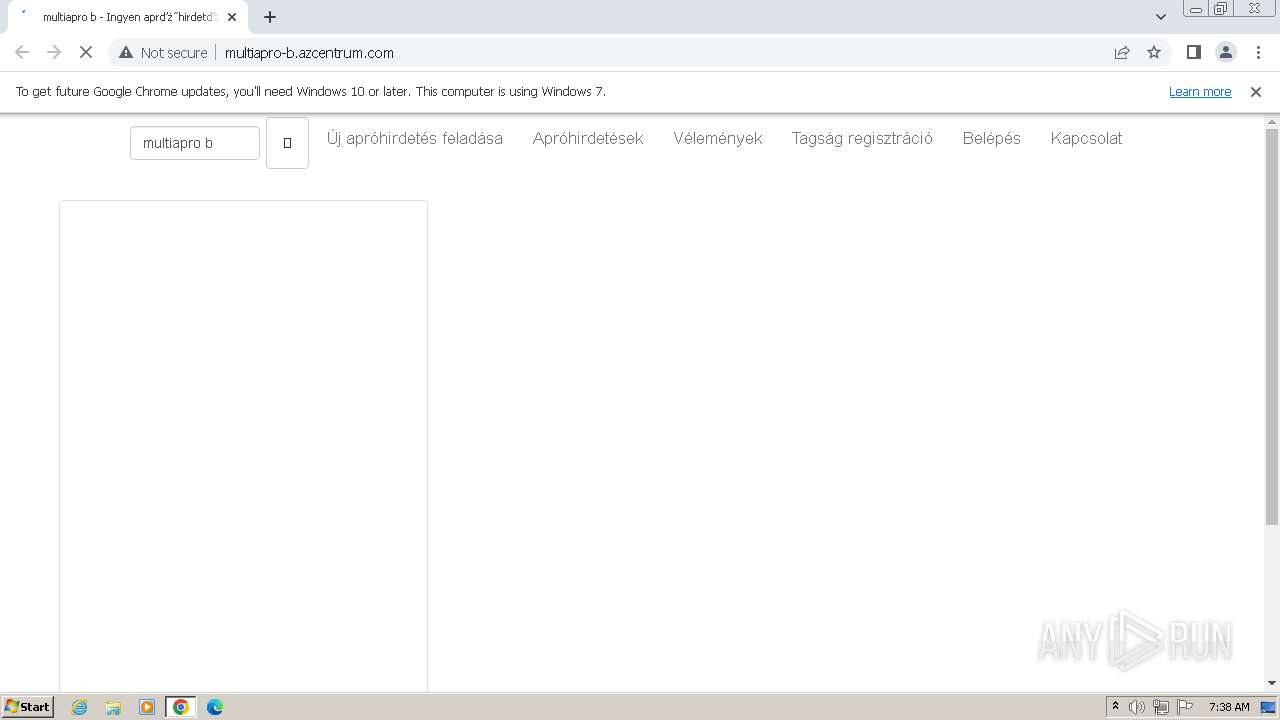Bookmark this tab with the star
Image resolution: width=1280 pixels, height=720 pixels.
pos(1154,52)
